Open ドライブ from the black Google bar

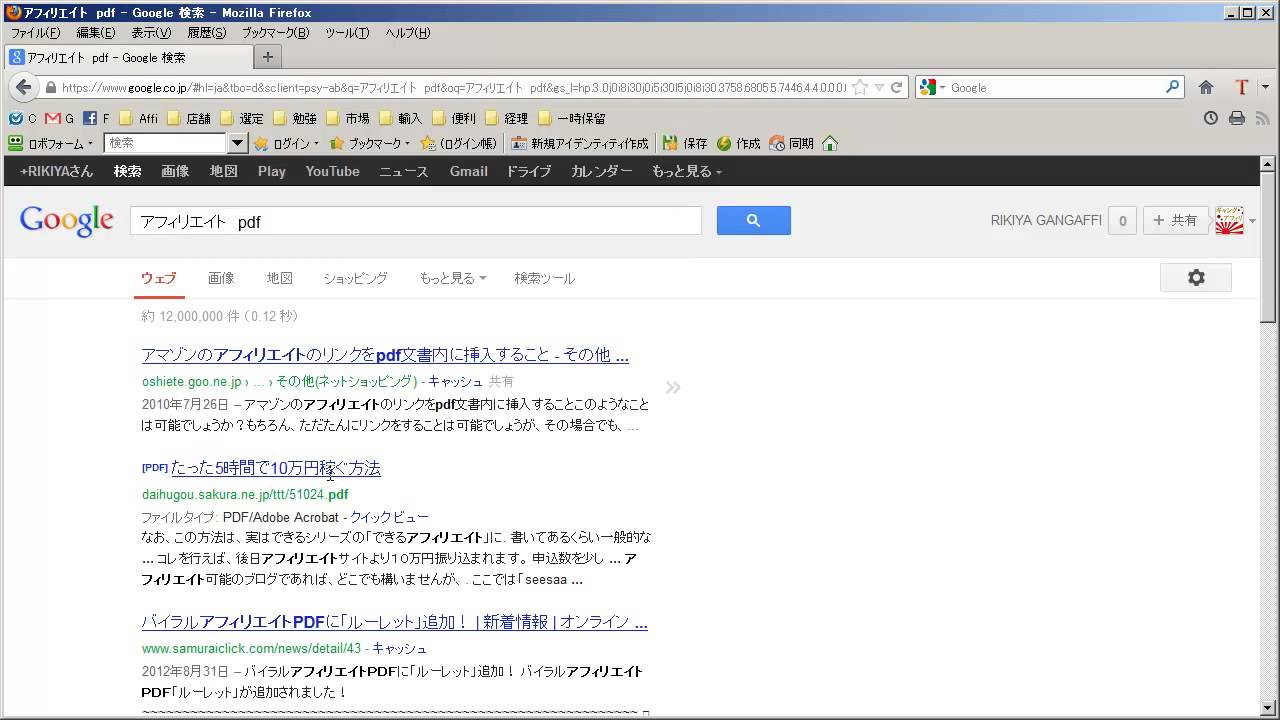click(x=528, y=171)
